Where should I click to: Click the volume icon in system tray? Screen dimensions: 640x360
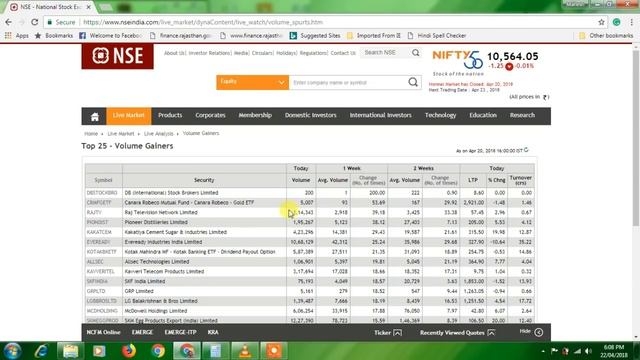point(588,351)
